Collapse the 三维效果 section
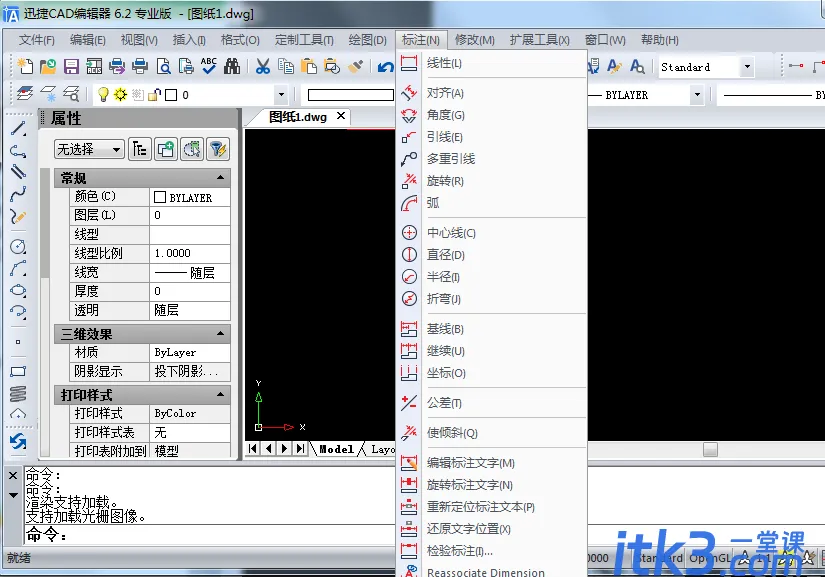The width and height of the screenshot is (825, 577). tap(220, 333)
